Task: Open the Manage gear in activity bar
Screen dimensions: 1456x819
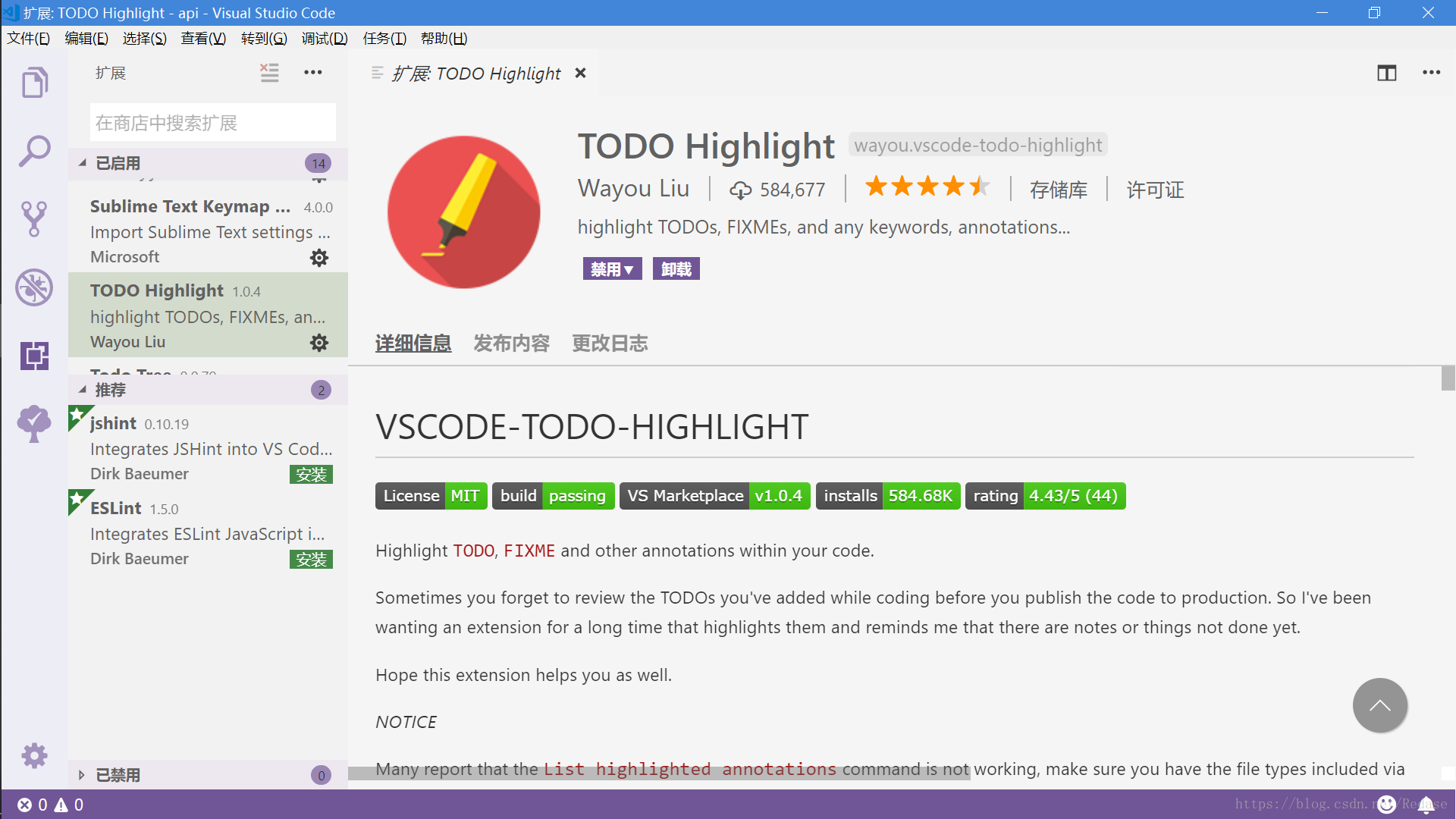Action: pyautogui.click(x=34, y=755)
